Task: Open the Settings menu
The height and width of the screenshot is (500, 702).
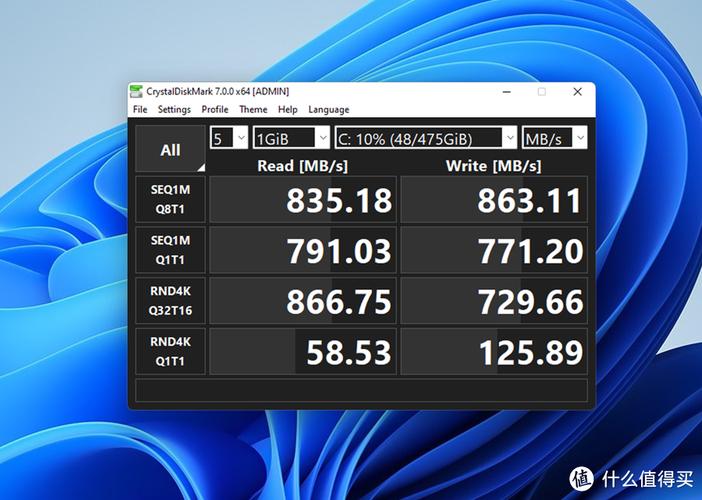Action: (x=174, y=110)
